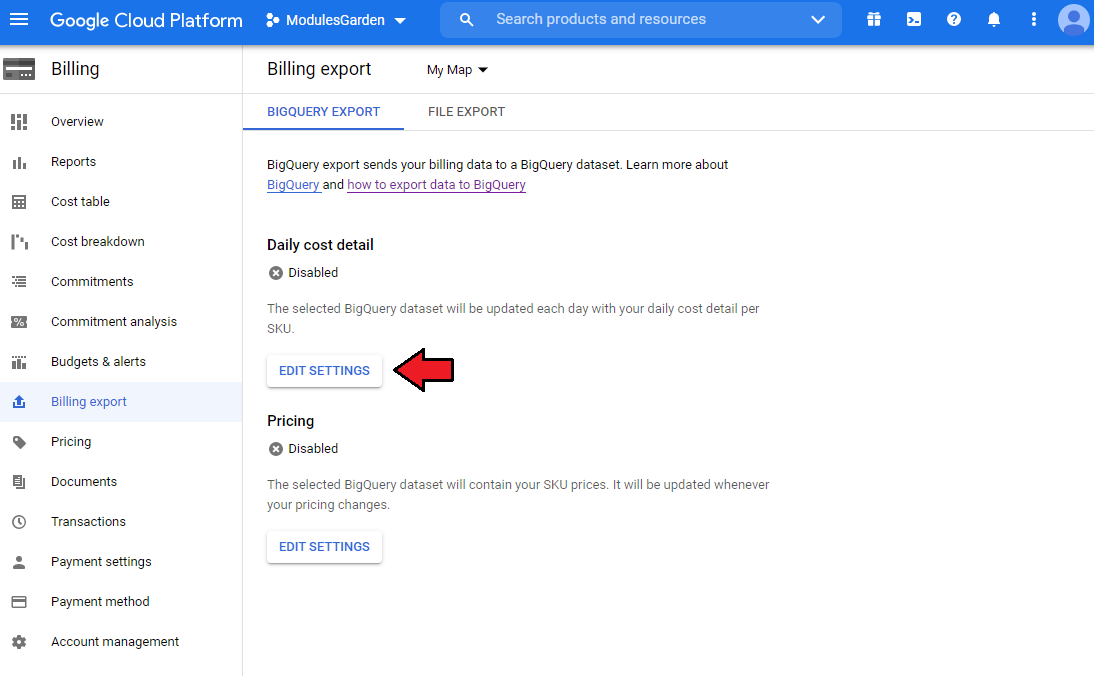
Task: Open the gift free trial icon
Action: pyautogui.click(x=874, y=20)
